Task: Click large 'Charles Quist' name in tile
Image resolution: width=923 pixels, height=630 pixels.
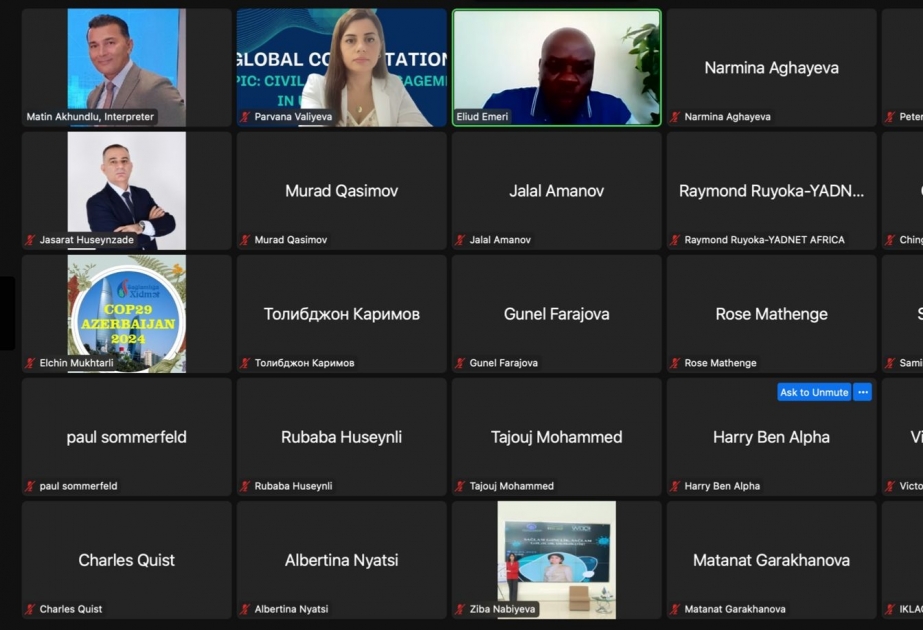Action: coord(127,560)
